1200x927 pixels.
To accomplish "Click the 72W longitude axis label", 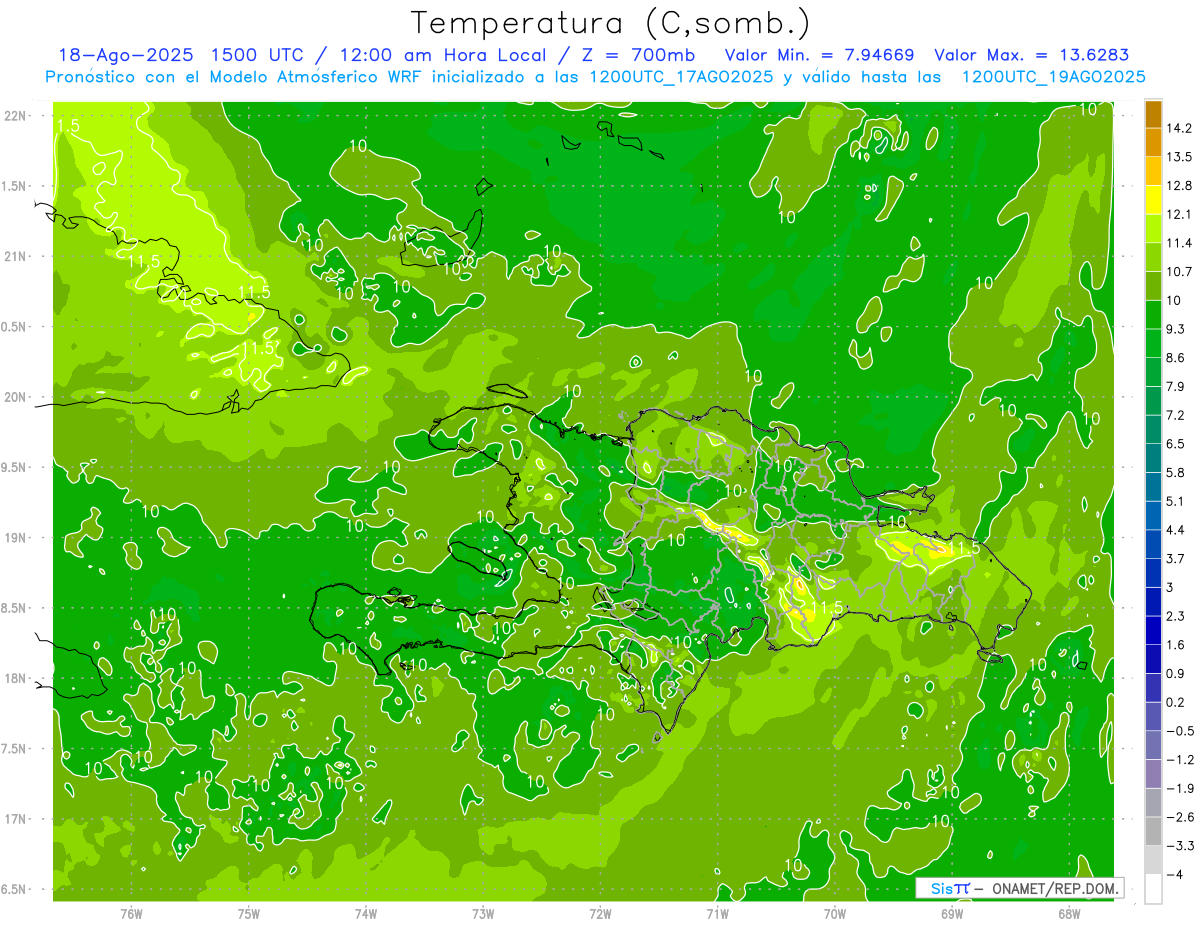I will coord(600,913).
